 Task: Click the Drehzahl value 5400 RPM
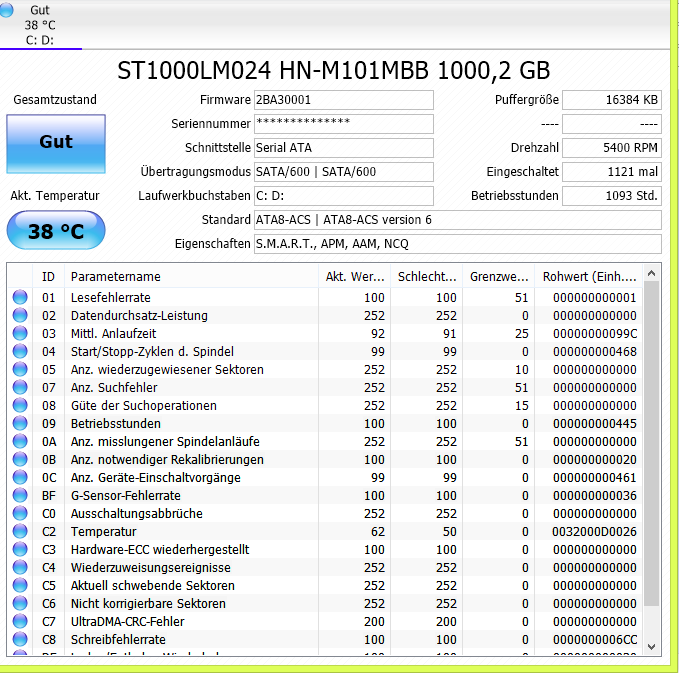612,148
